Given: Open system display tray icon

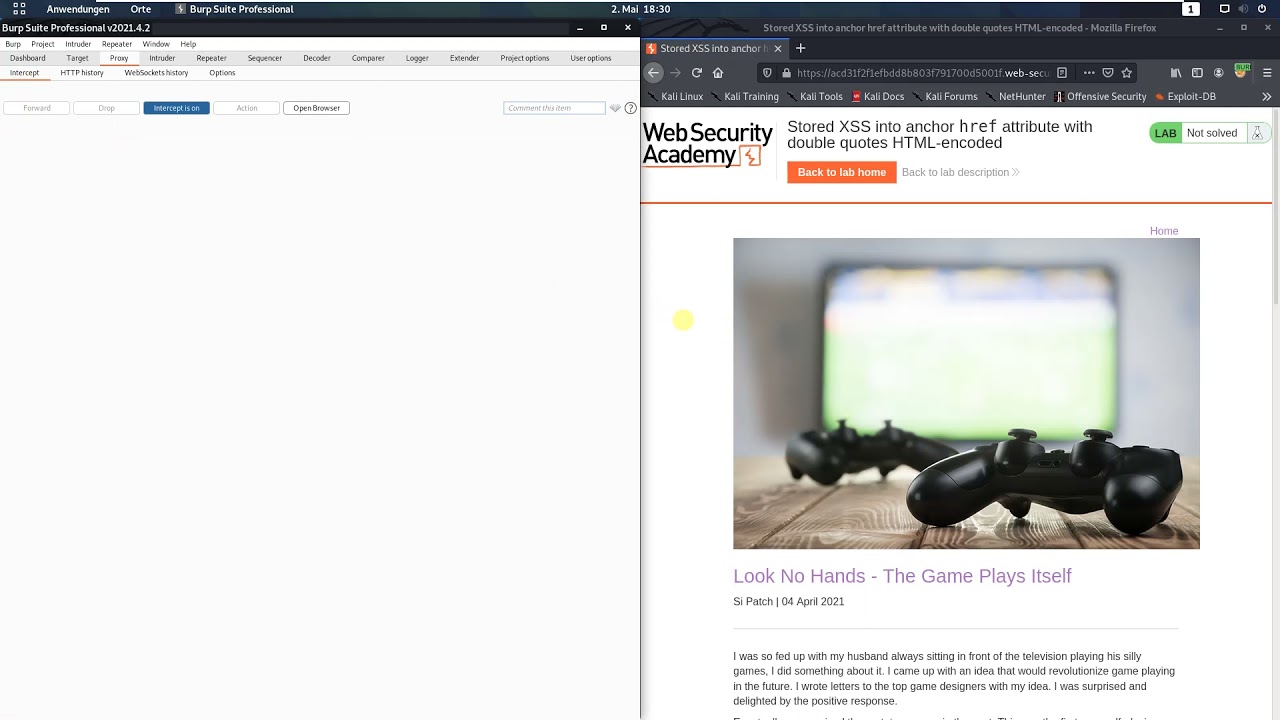Looking at the screenshot, I should pos(1224,9).
